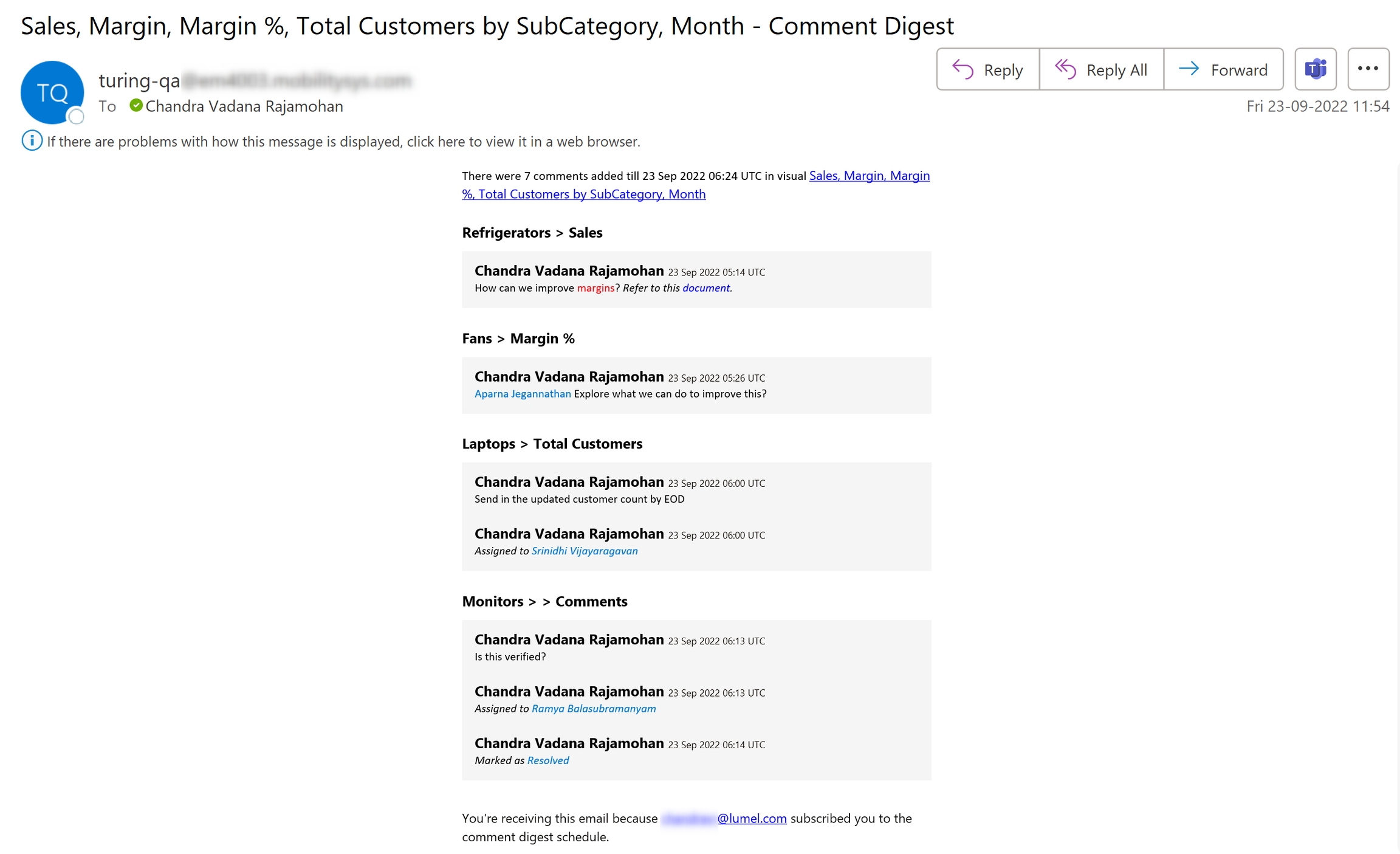The width and height of the screenshot is (1400, 854).
Task: Click the info icon in message bar
Action: point(32,141)
